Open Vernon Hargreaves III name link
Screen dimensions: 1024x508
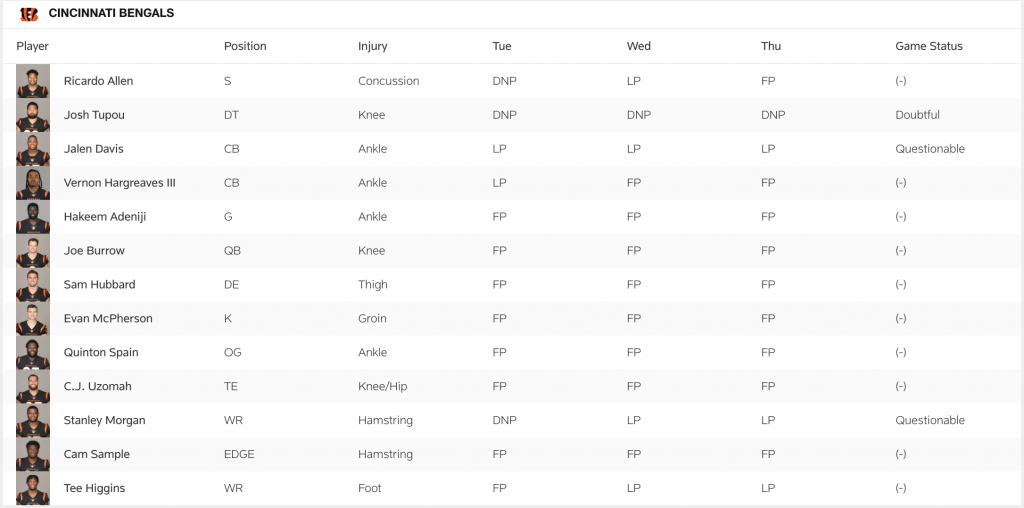pos(119,183)
